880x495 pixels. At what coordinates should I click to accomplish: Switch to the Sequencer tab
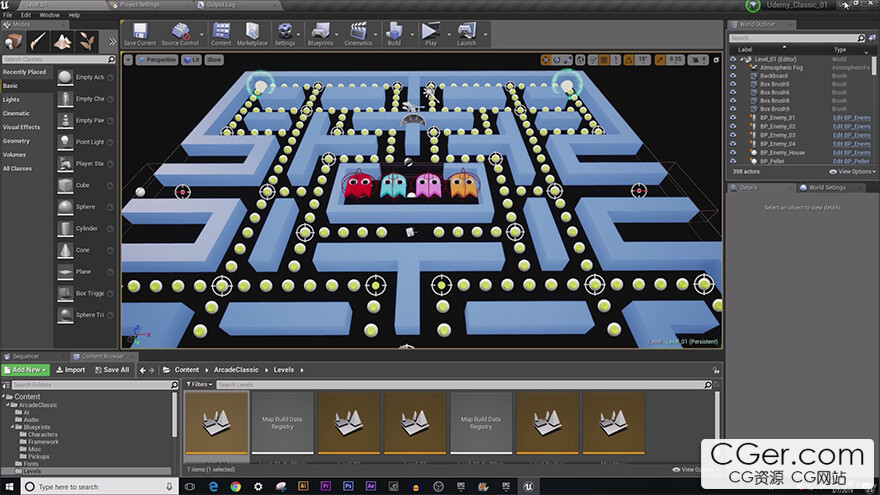(26, 356)
